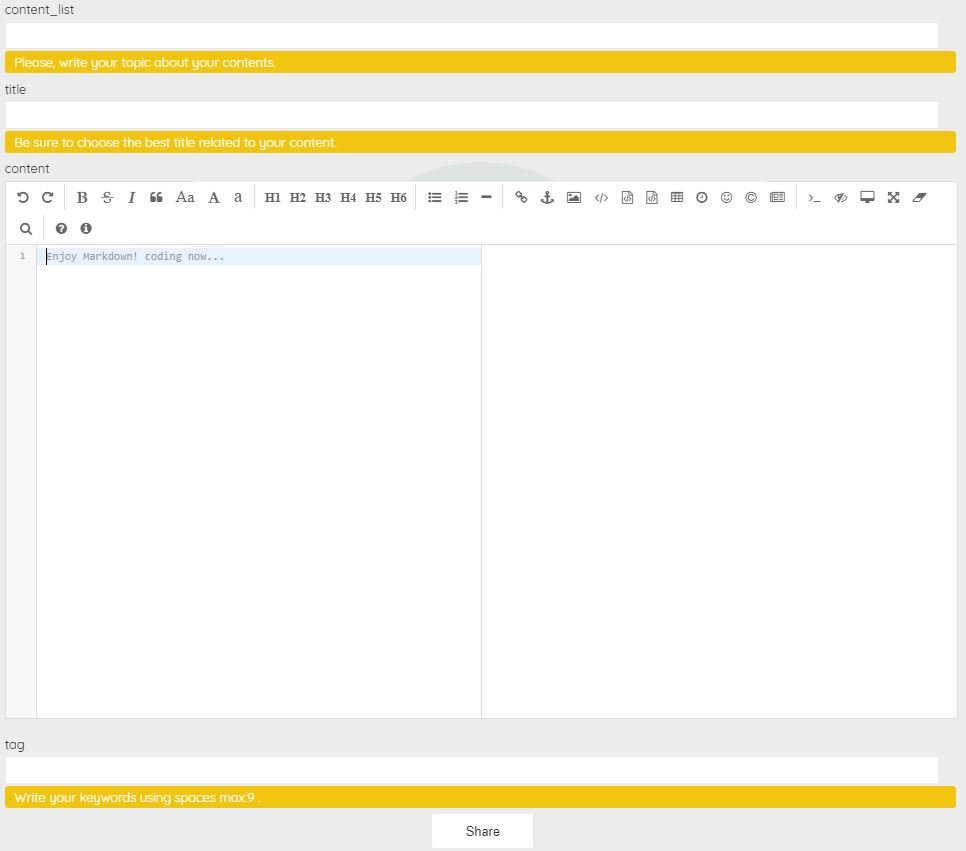Click the 'Write your keywords using spaces' hint
This screenshot has width=966, height=851.
pos(481,797)
